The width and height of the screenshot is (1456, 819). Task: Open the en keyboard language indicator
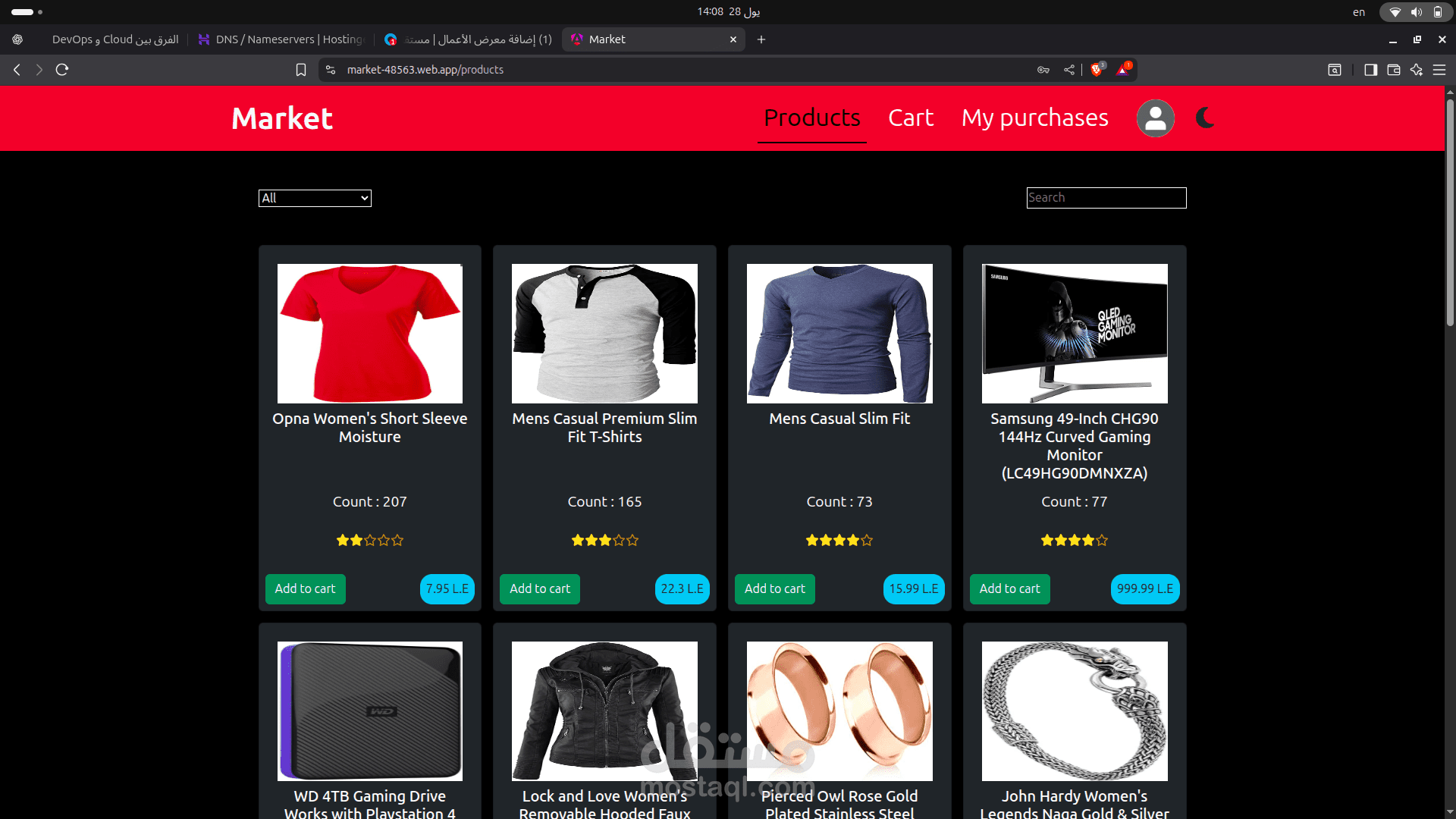click(x=1358, y=12)
